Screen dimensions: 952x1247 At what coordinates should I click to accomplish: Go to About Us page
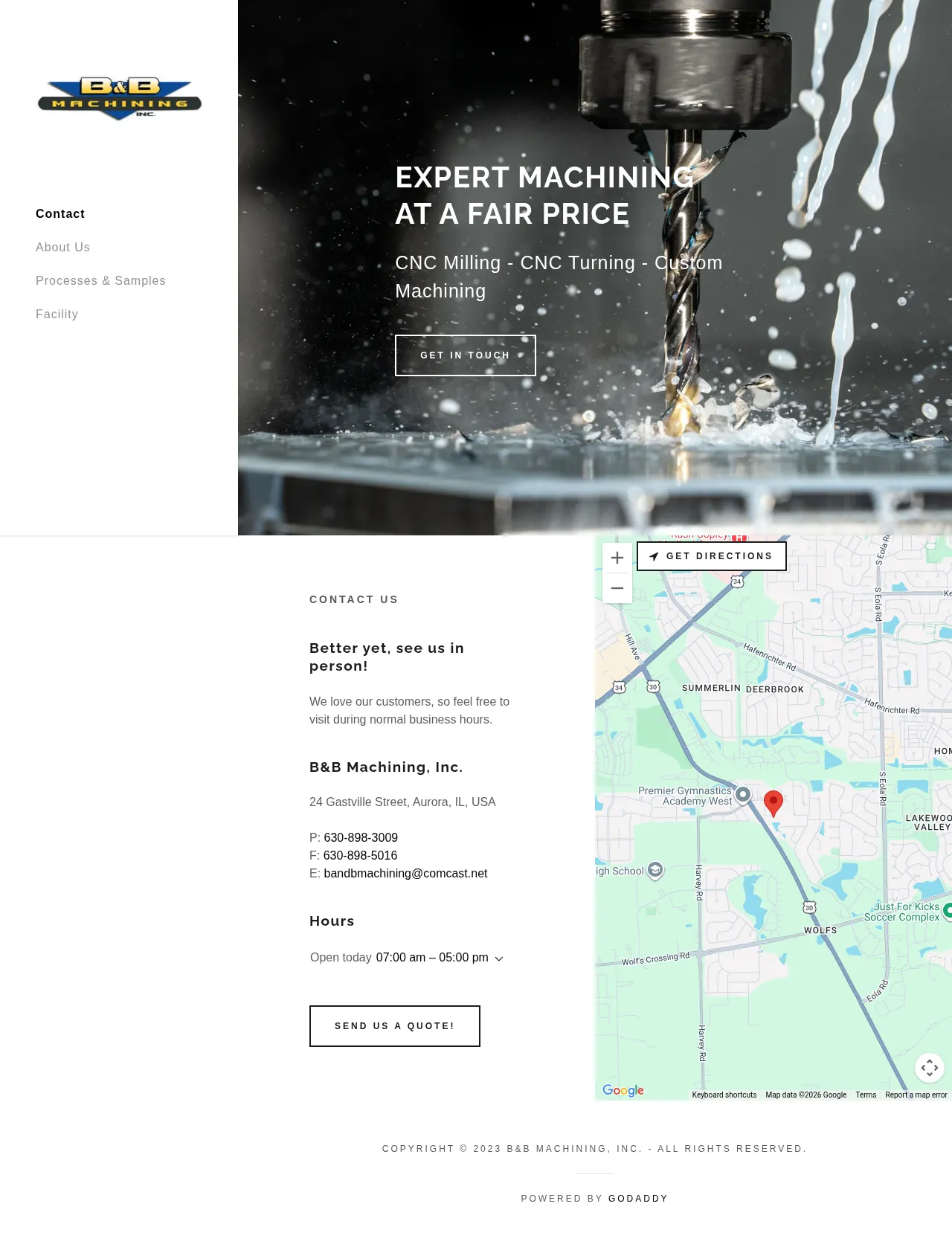pyautogui.click(x=62, y=248)
